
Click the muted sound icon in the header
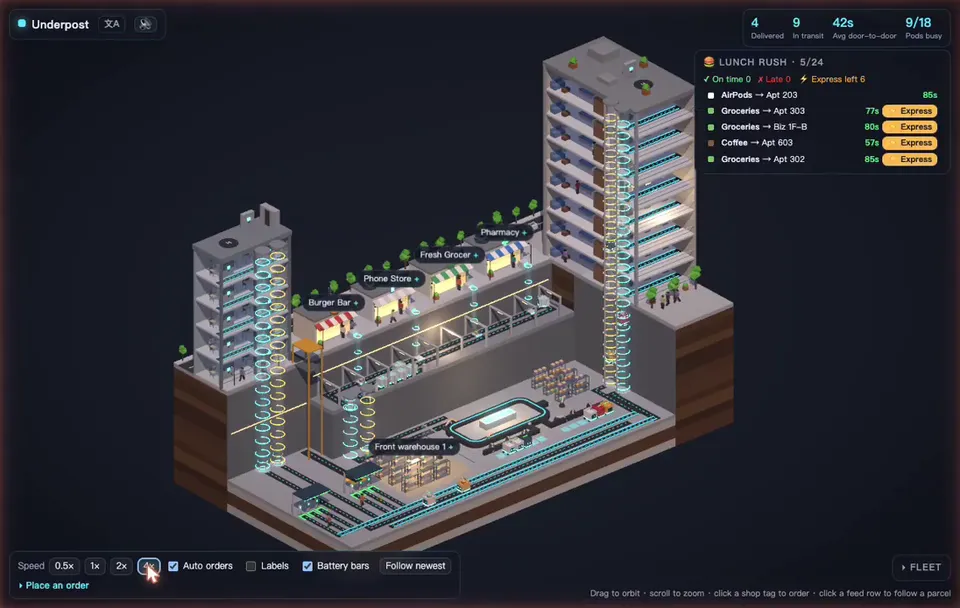(x=144, y=24)
